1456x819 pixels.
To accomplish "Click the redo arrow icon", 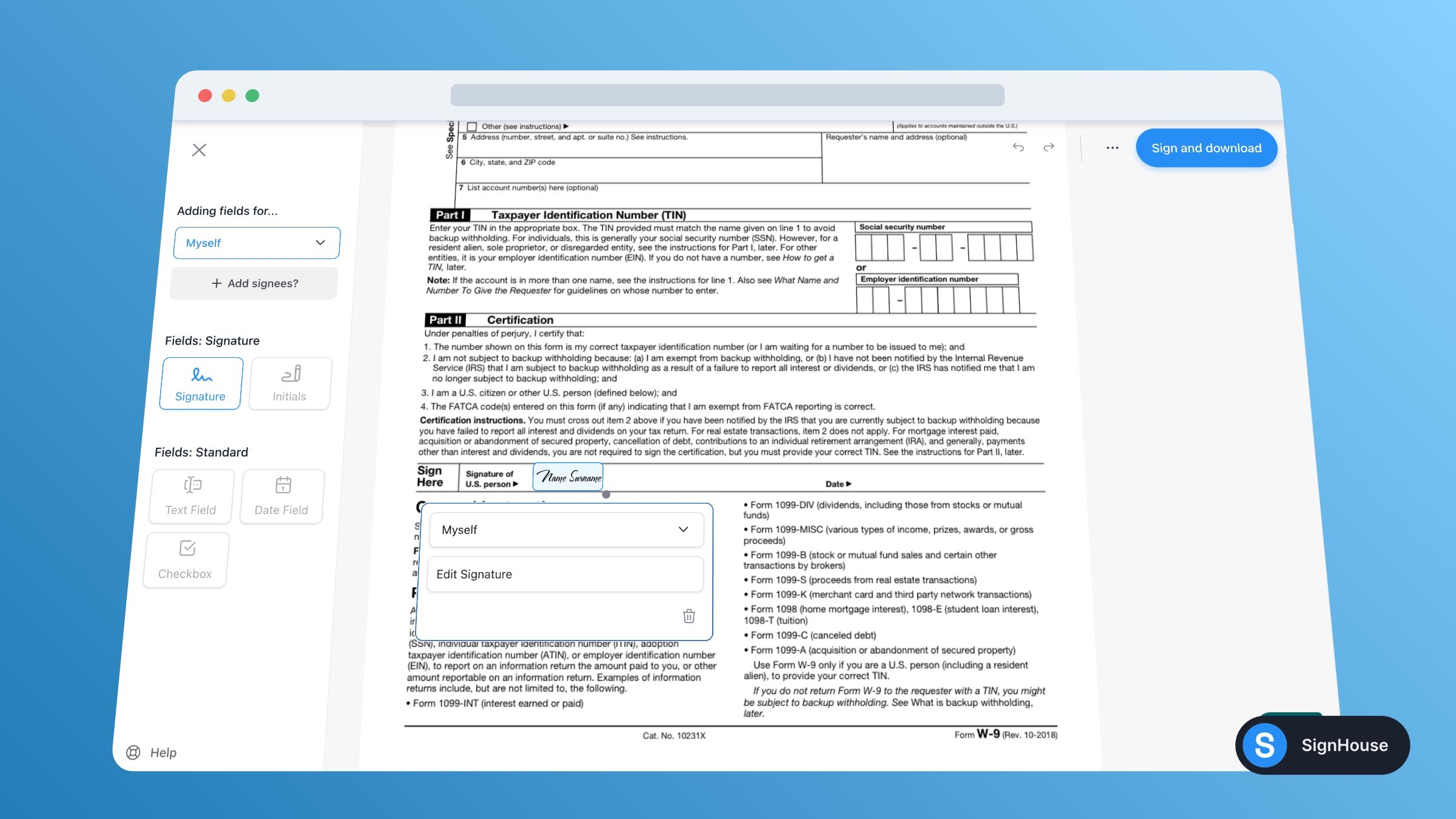I will (1049, 148).
